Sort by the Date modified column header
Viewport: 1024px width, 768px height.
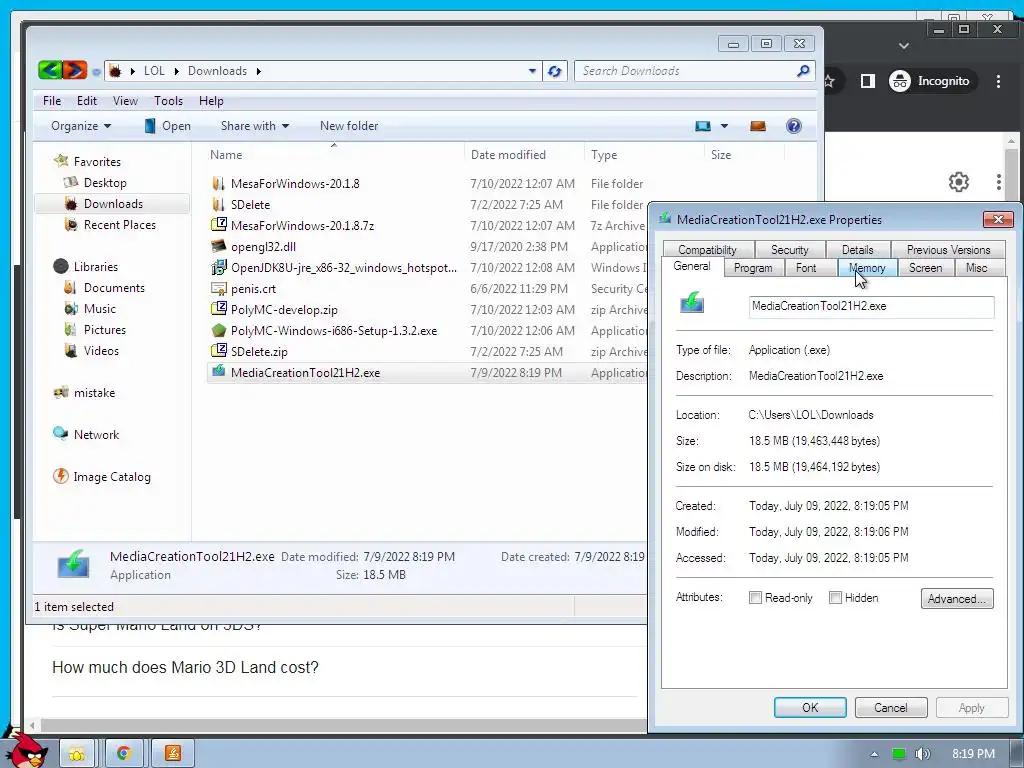click(508, 155)
